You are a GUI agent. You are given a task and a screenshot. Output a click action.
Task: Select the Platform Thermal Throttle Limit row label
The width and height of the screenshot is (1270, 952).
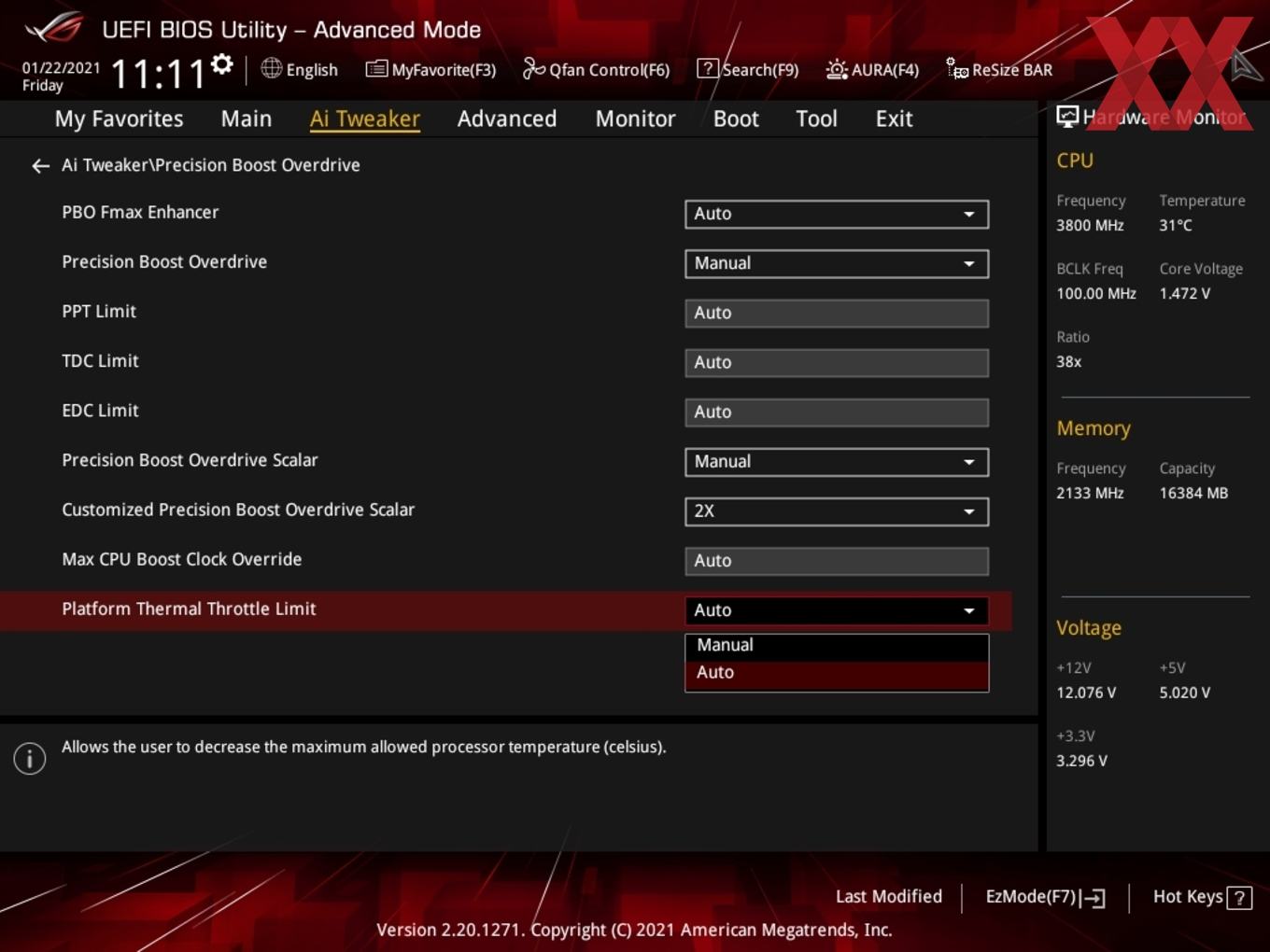(x=189, y=609)
